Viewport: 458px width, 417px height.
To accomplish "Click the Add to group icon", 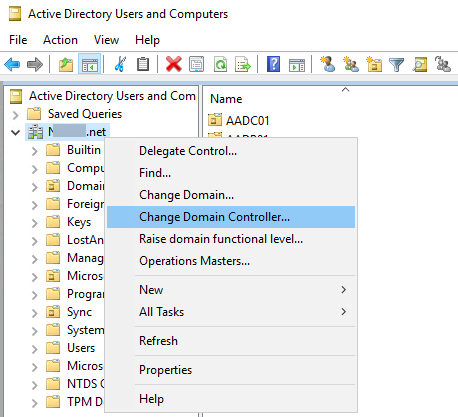I will point(443,64).
